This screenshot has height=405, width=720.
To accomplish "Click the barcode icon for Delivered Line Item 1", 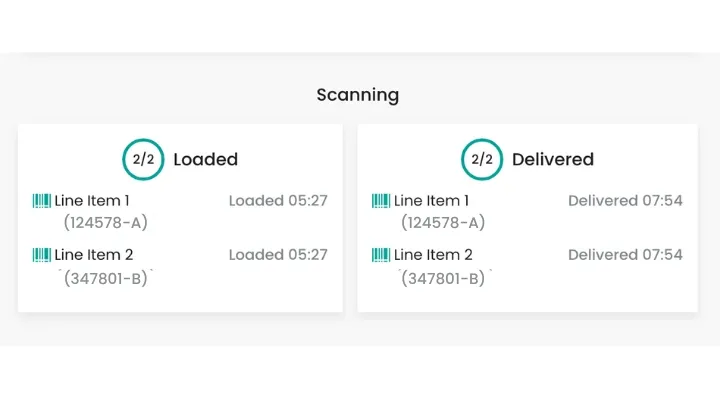I will tap(381, 201).
